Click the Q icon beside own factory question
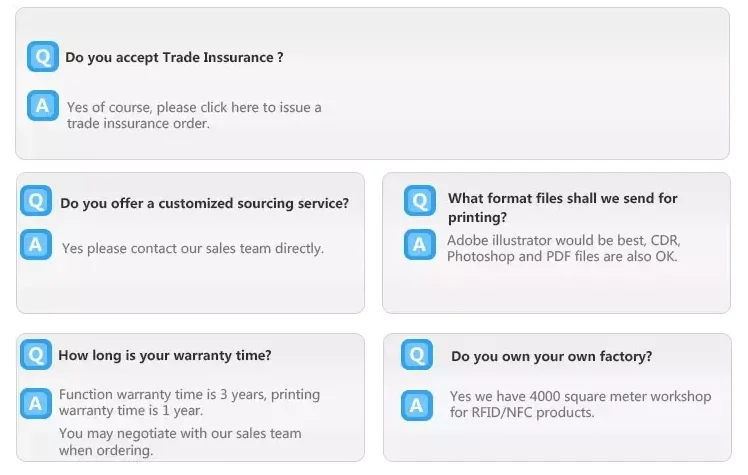748x475 pixels. [417, 355]
